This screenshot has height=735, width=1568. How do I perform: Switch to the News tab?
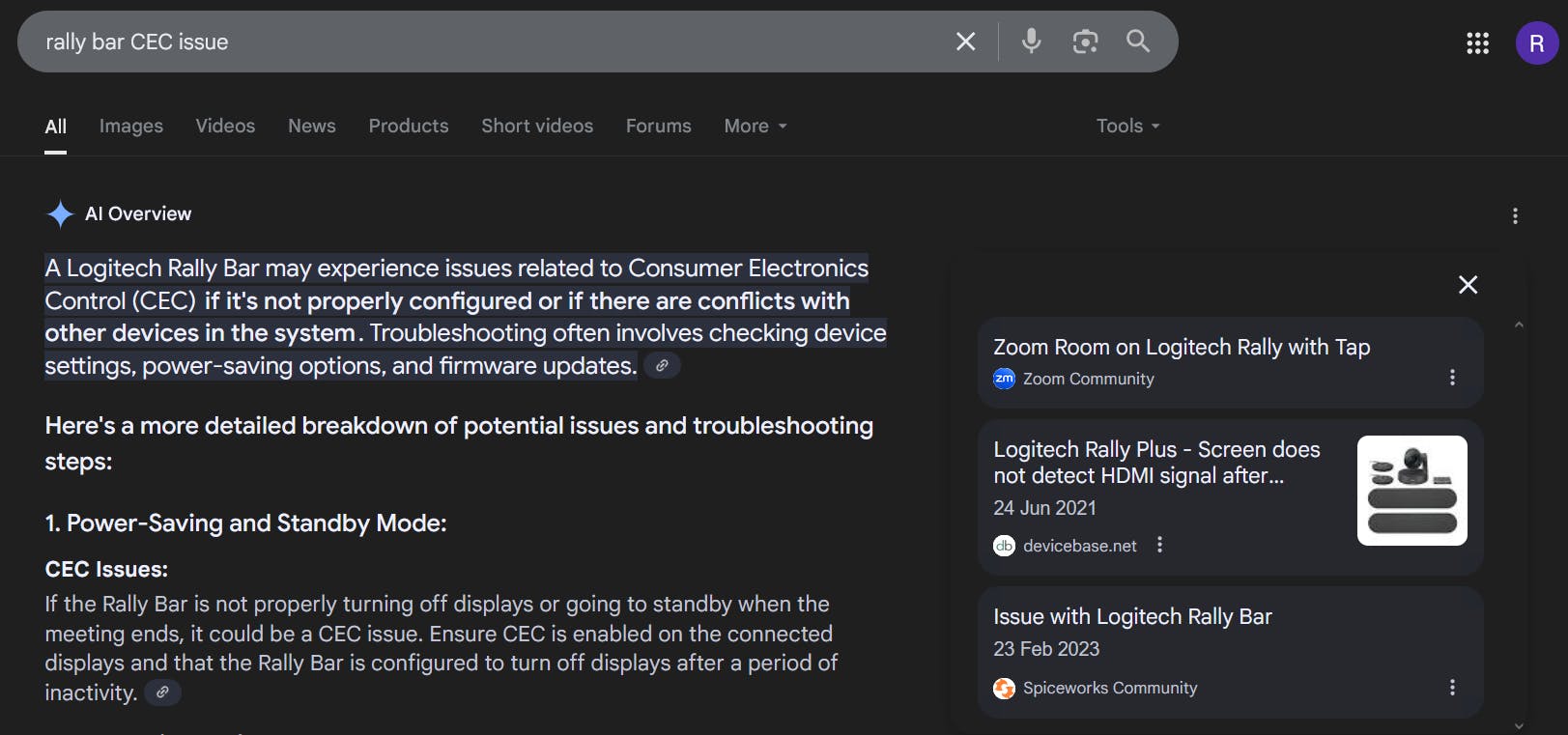click(312, 127)
